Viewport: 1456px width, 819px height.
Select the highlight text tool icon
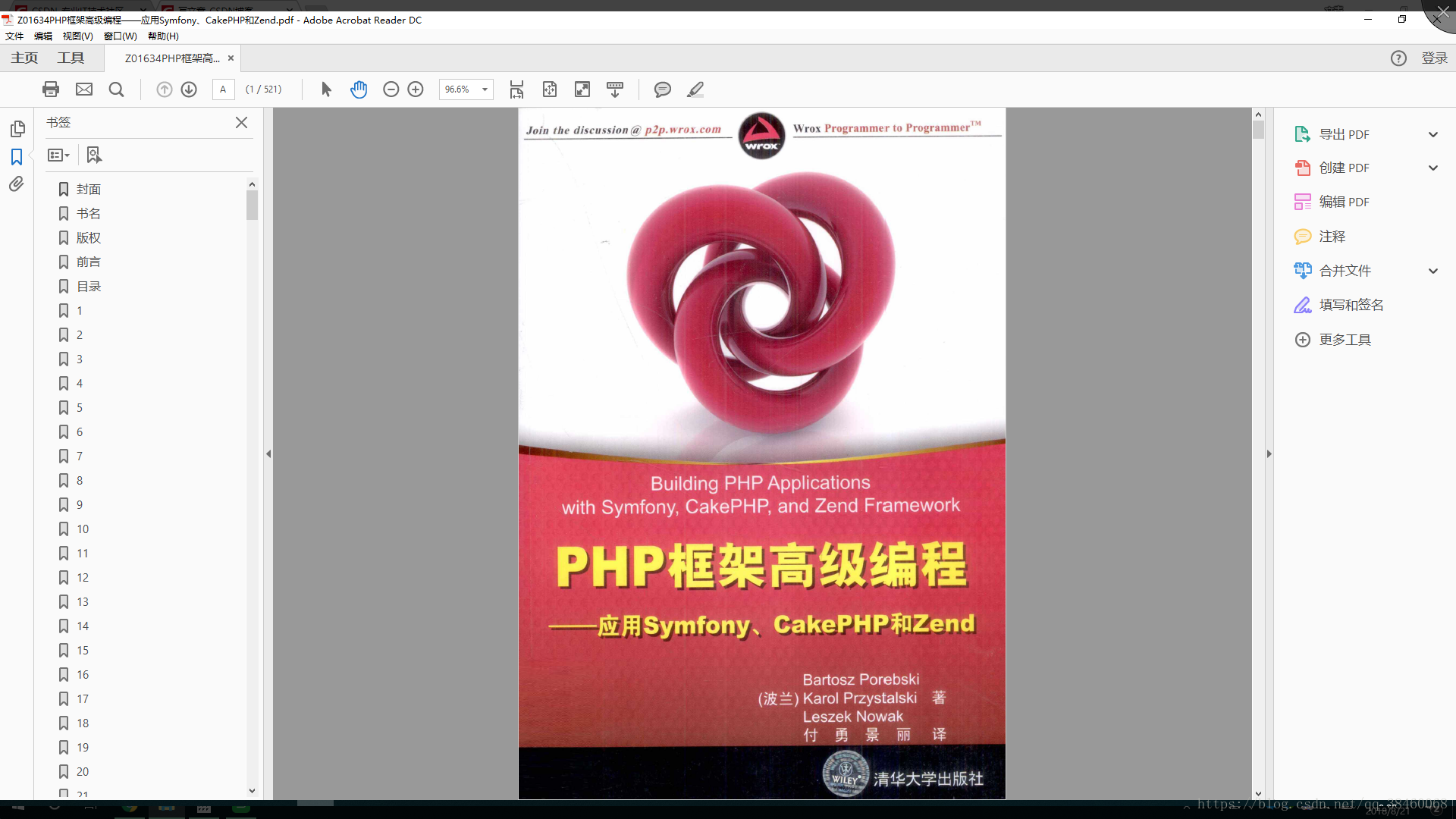tap(695, 89)
